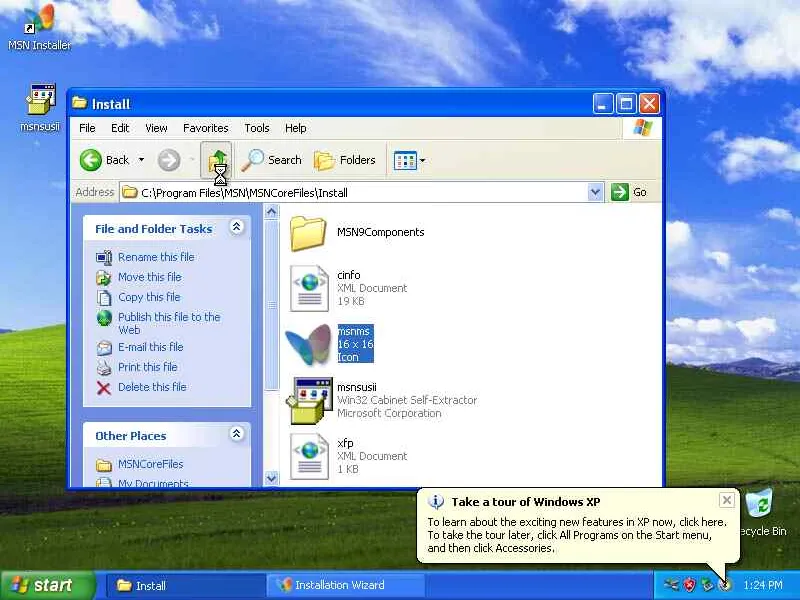Viewport: 800px width, 600px height.
Task: Click Rename this file
Action: pyautogui.click(x=156, y=257)
